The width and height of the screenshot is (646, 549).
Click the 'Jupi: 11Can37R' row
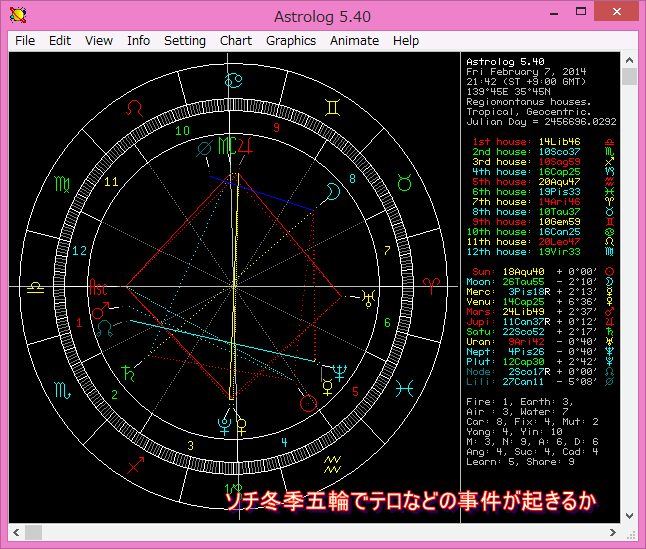[541, 322]
